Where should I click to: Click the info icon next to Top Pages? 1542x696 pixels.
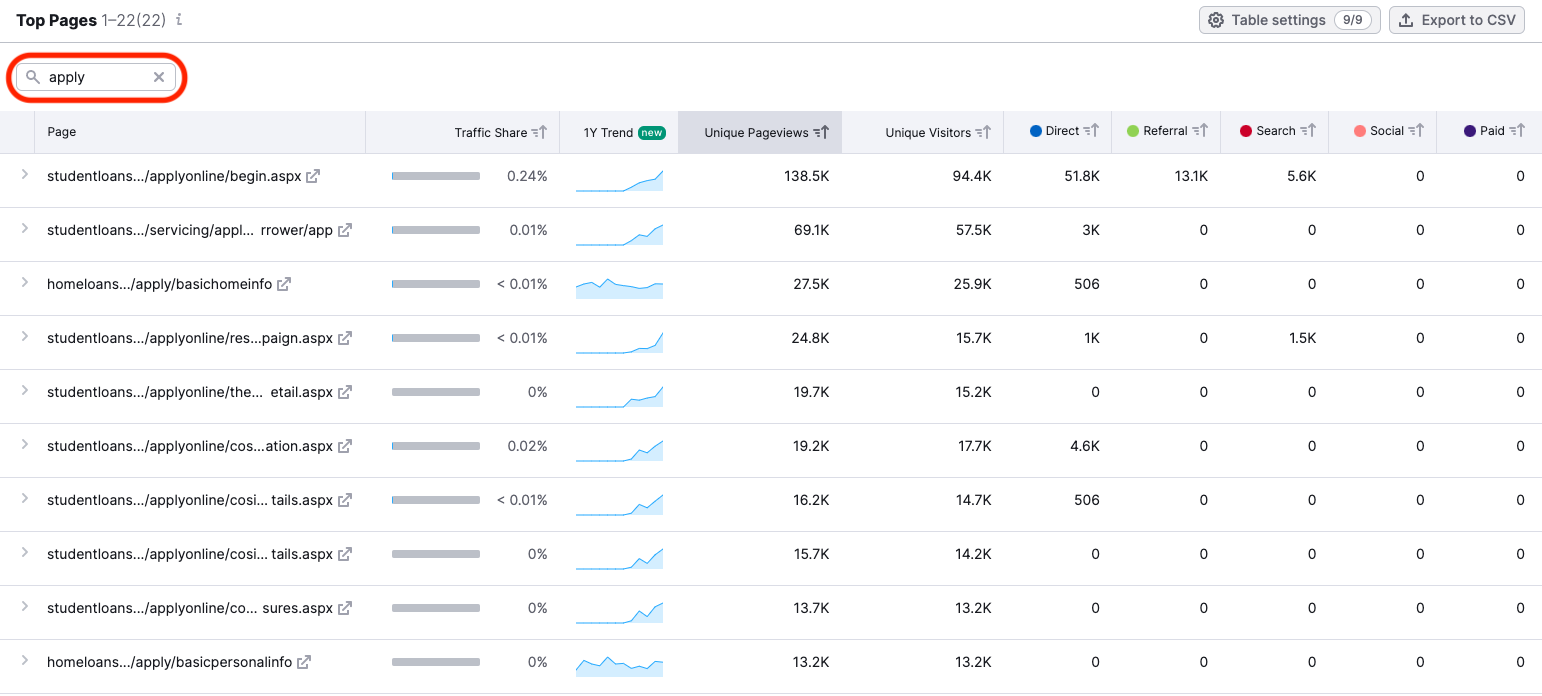(179, 20)
